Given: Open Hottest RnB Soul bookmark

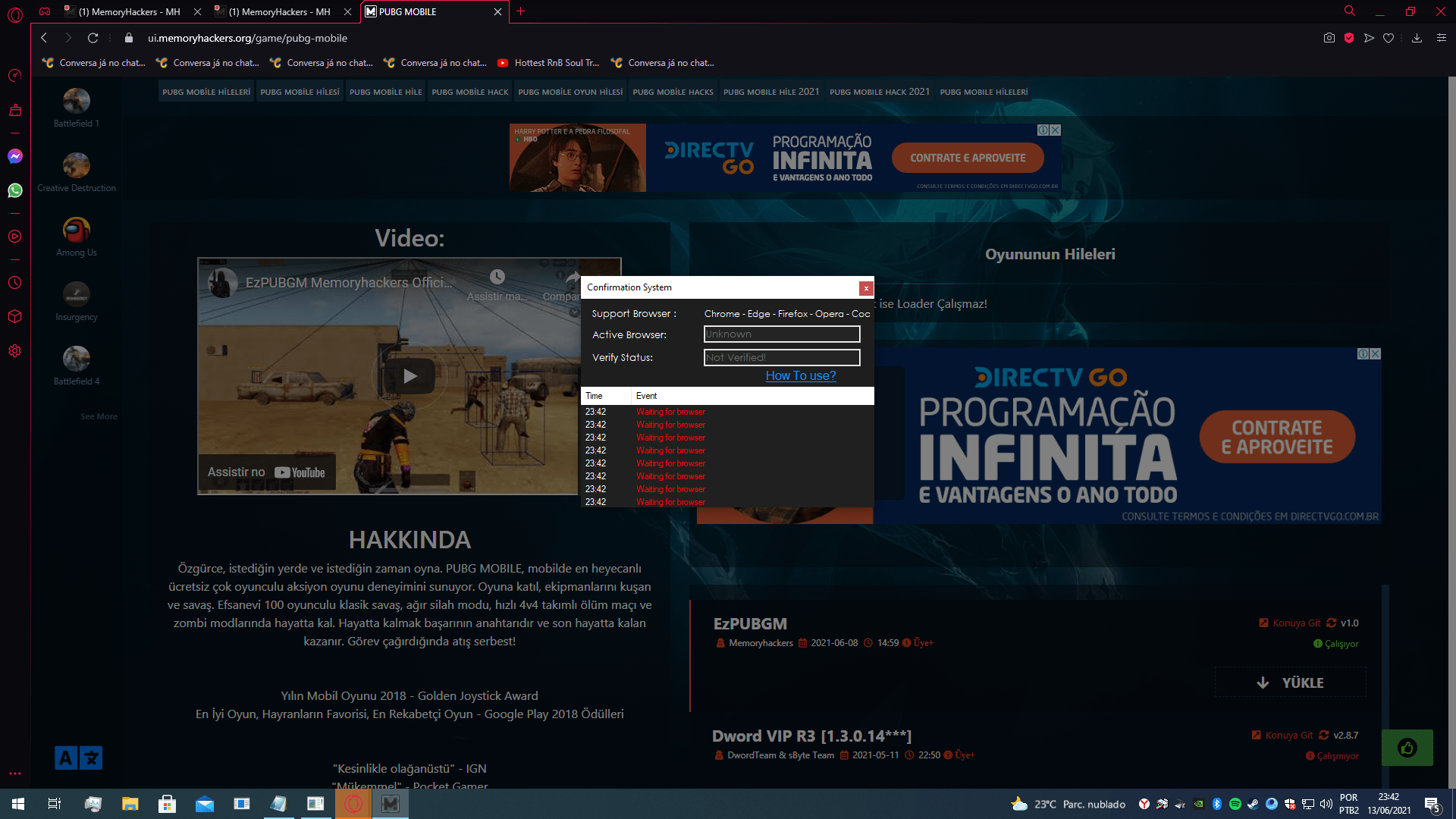Looking at the screenshot, I should (x=548, y=63).
